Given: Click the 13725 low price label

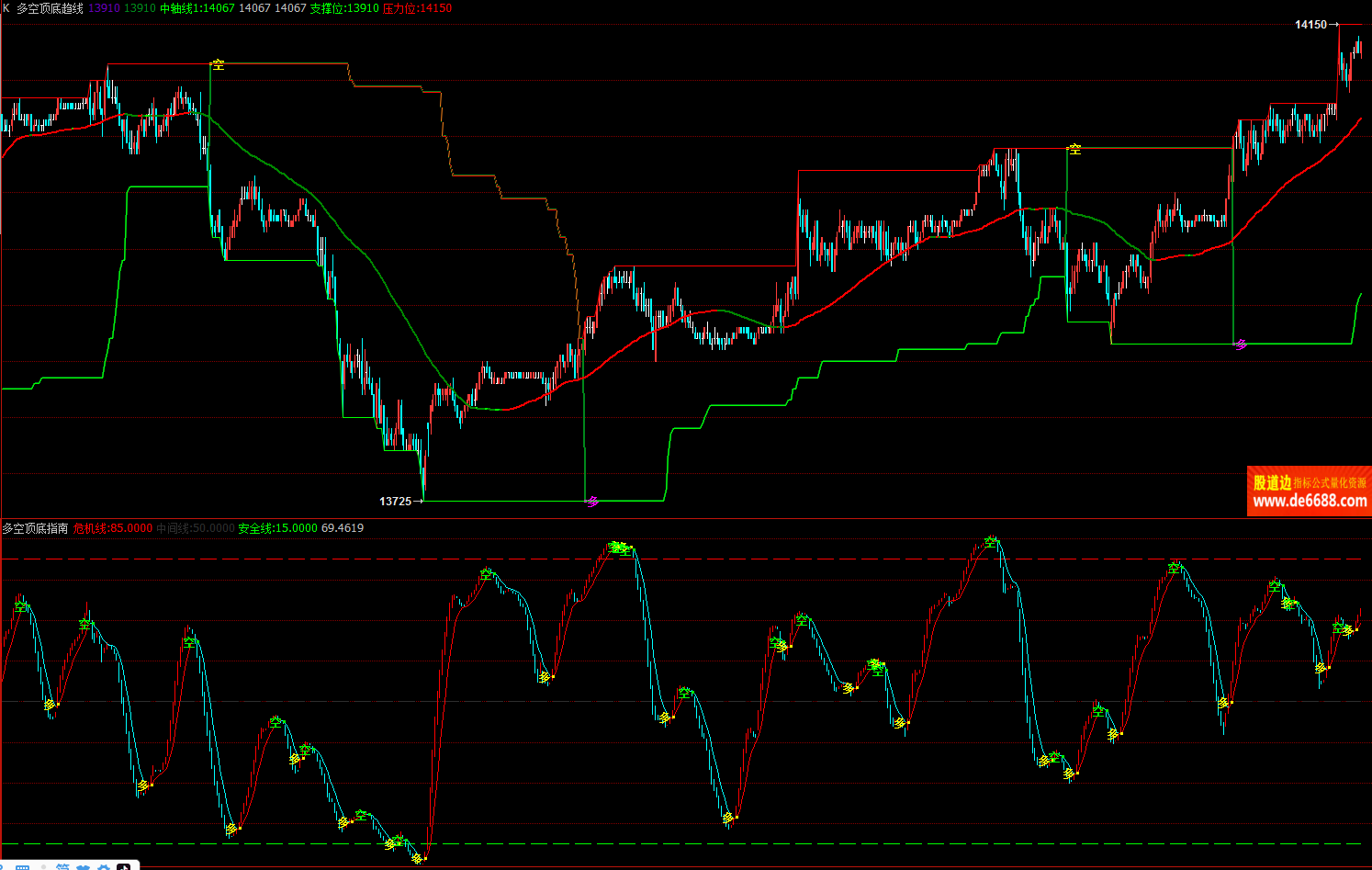Looking at the screenshot, I should coord(395,501).
